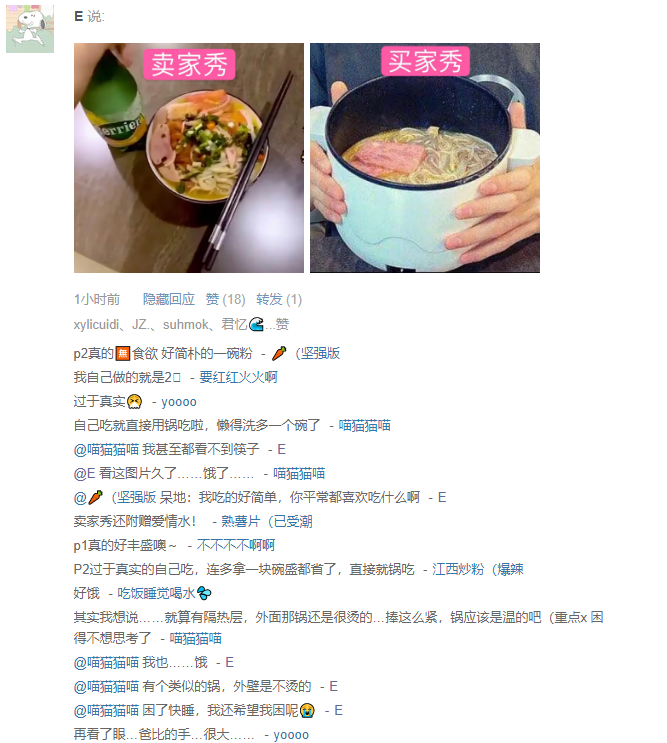Click the Snoopy avatar picture
This screenshot has width=667, height=743.
pyautogui.click(x=30, y=28)
